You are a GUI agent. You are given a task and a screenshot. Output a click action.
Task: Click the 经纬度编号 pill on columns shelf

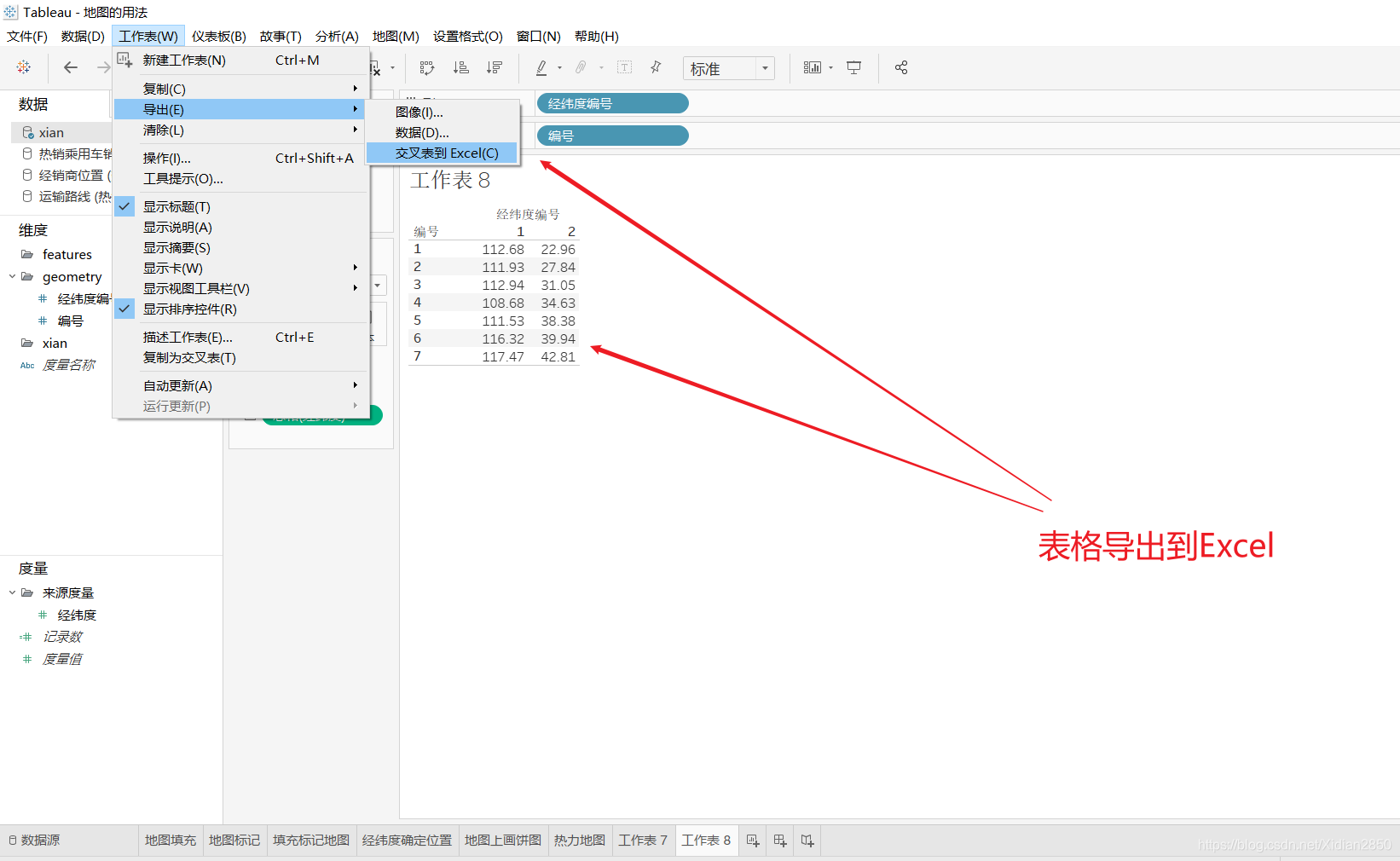[612, 103]
